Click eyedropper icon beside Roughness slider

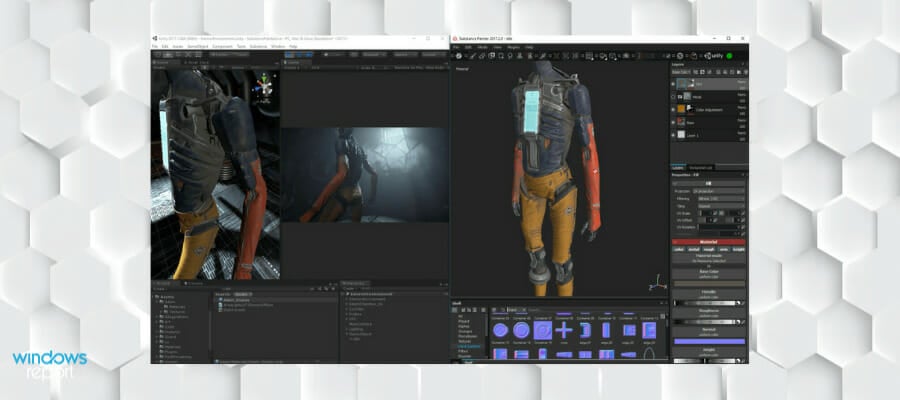(x=743, y=321)
